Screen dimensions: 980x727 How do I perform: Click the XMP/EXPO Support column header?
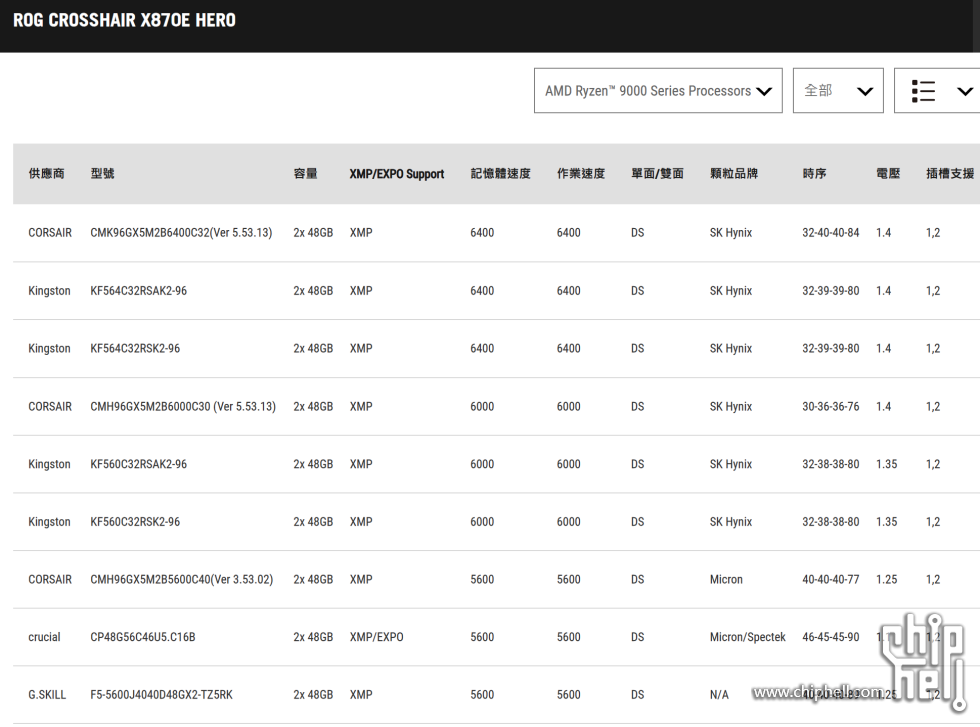click(x=397, y=174)
